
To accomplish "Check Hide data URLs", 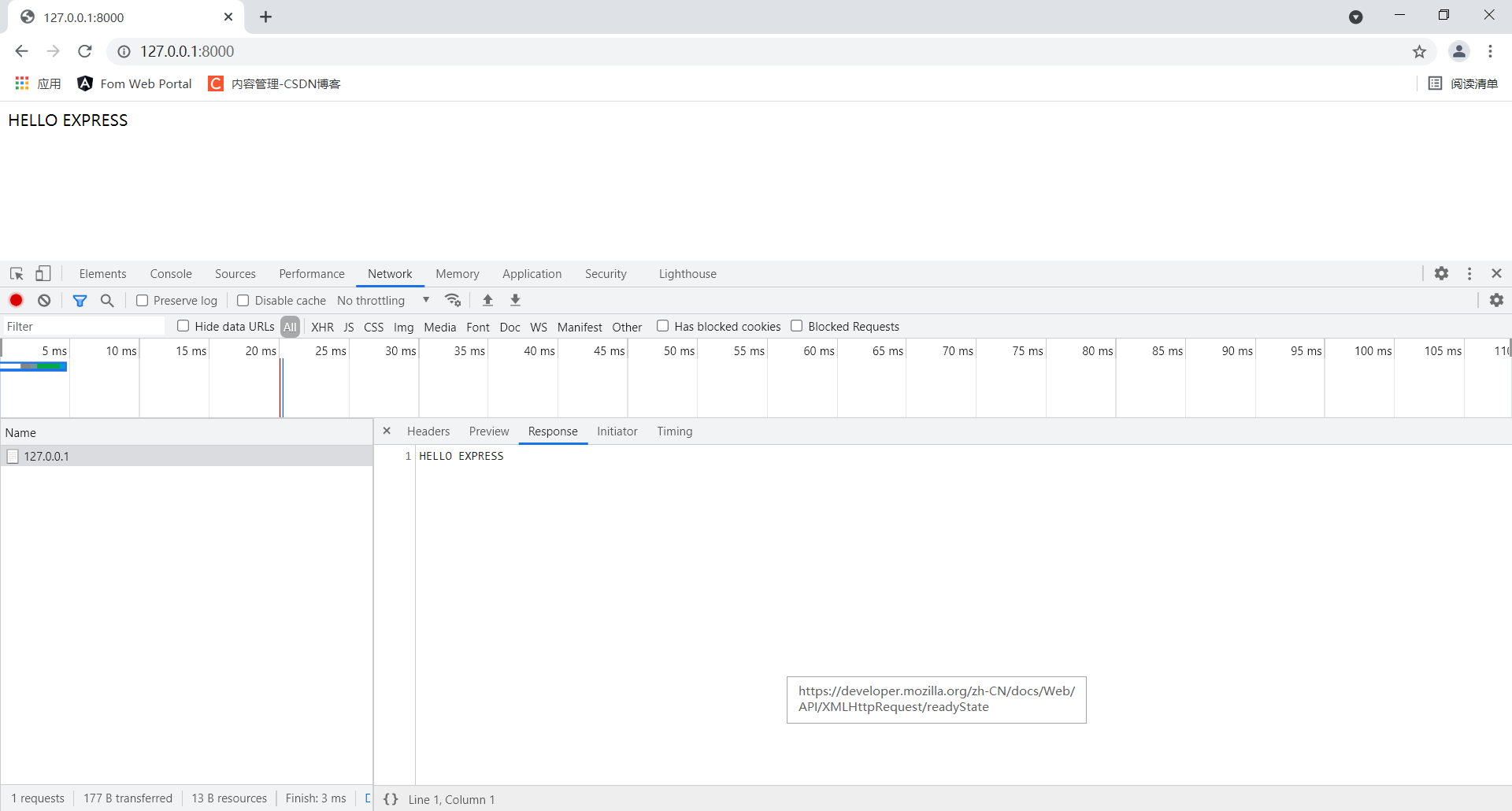I will coord(183,326).
